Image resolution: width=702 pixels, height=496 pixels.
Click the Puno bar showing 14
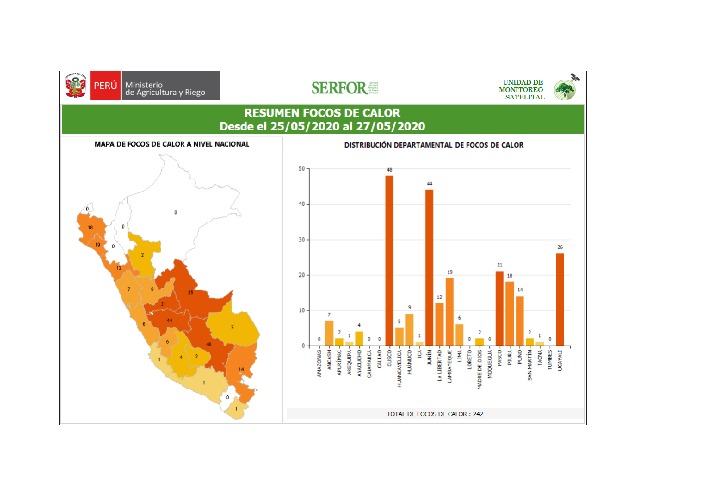coord(520,320)
